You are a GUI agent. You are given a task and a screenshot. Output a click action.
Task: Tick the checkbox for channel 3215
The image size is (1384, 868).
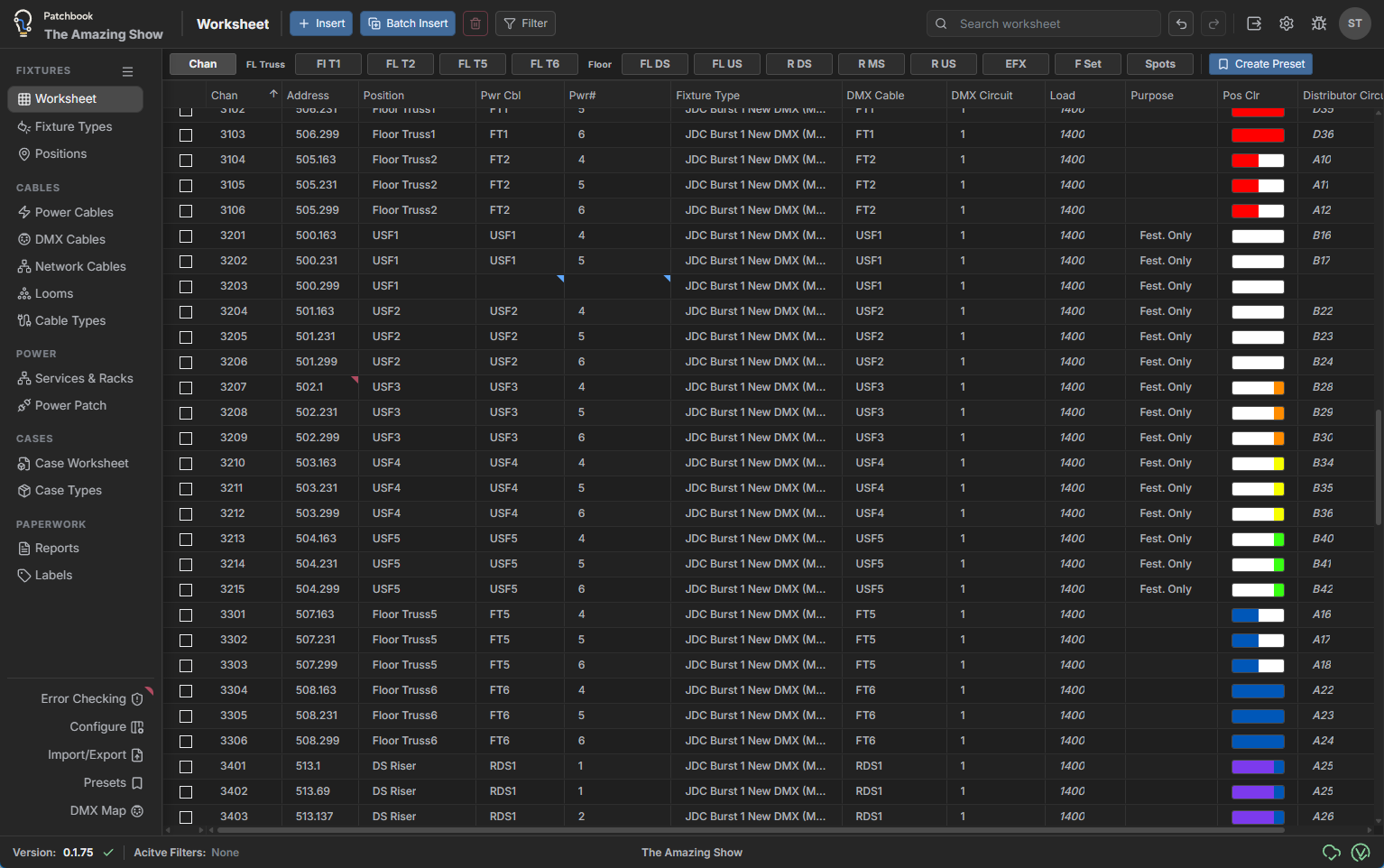point(186,589)
